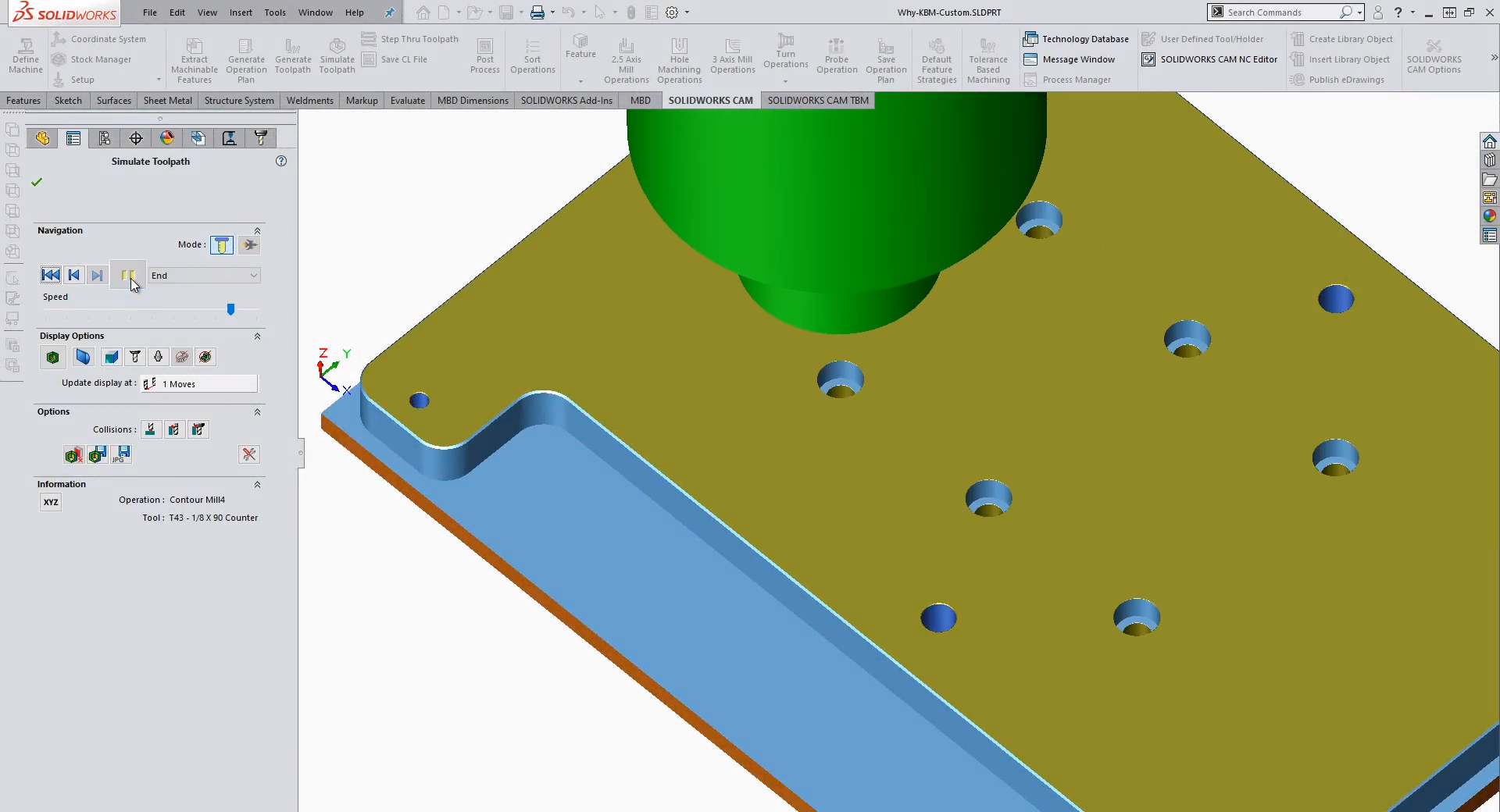The height and width of the screenshot is (812, 1500).
Task: Enable tool holder collision icon
Action: click(x=198, y=429)
